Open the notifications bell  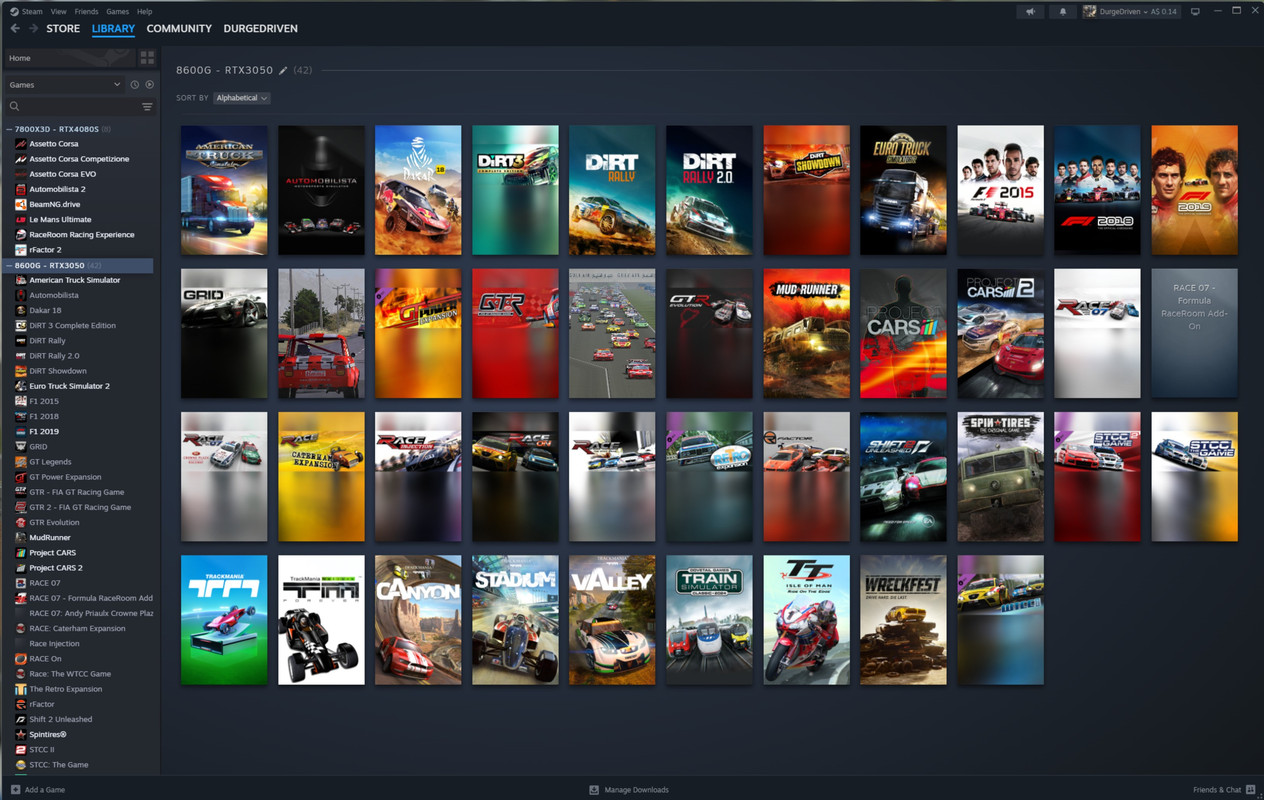1063,11
